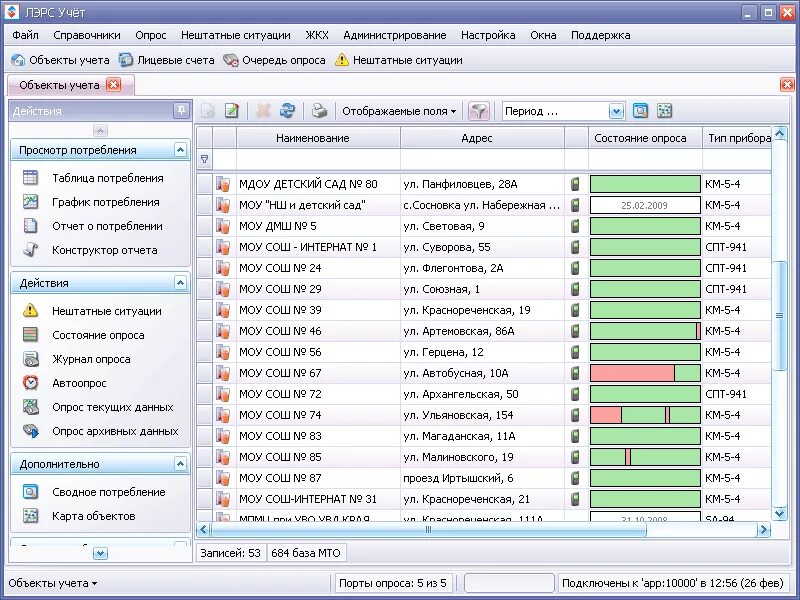The image size is (800, 600).
Task: Click the filter row funnel icon
Action: click(205, 159)
